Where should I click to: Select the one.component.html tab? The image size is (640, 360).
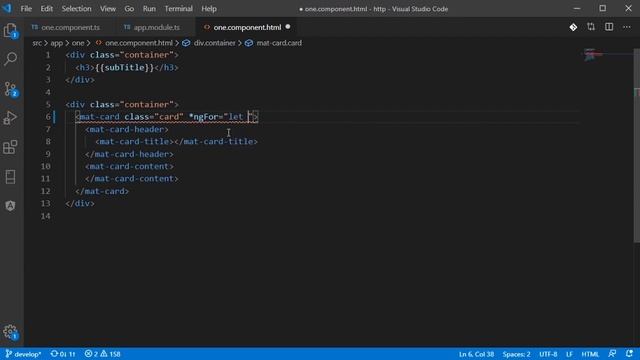click(x=247, y=27)
